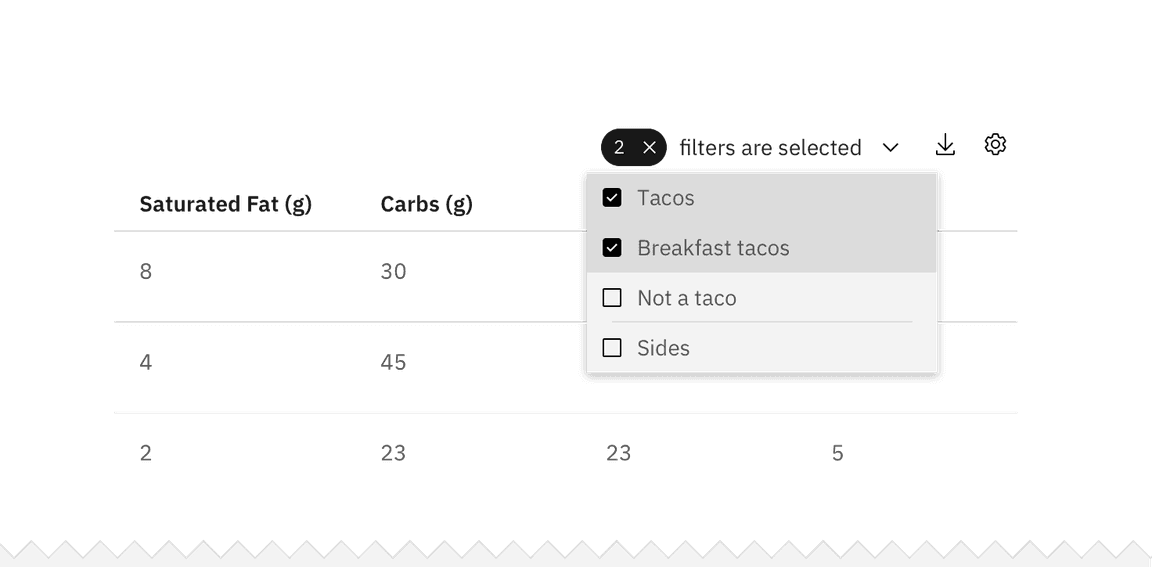Sort by the Saturated Fat (g) column header
This screenshot has height=567, width=1152.
pyautogui.click(x=225, y=204)
